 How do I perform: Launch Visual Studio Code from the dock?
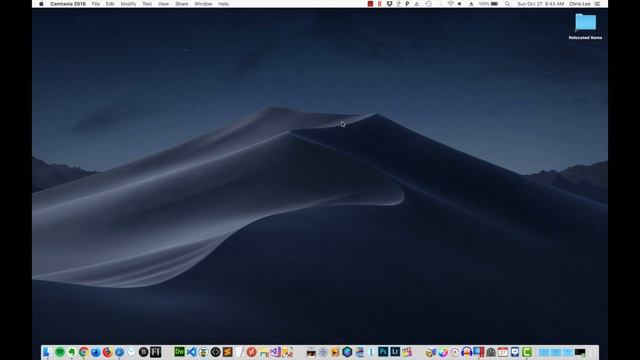(191, 351)
